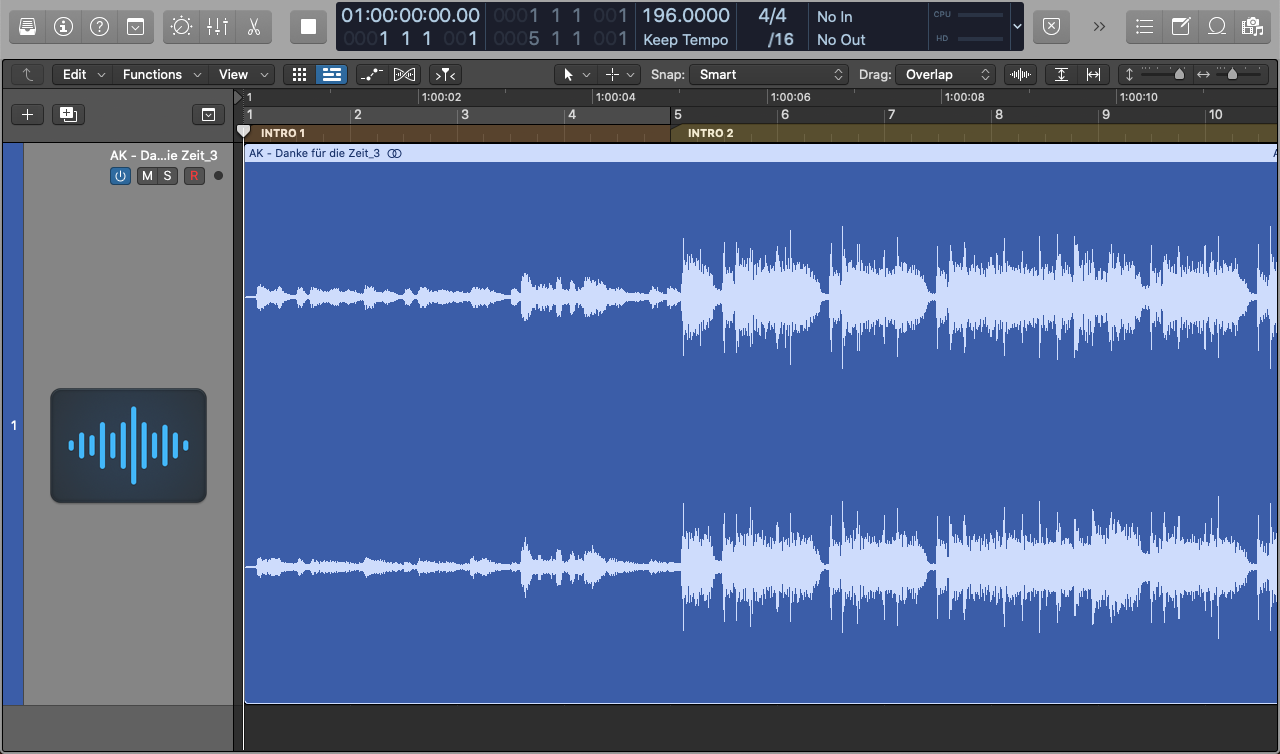The height and width of the screenshot is (754, 1280).
Task: Click the folder-level up arrow button
Action: (x=28, y=74)
